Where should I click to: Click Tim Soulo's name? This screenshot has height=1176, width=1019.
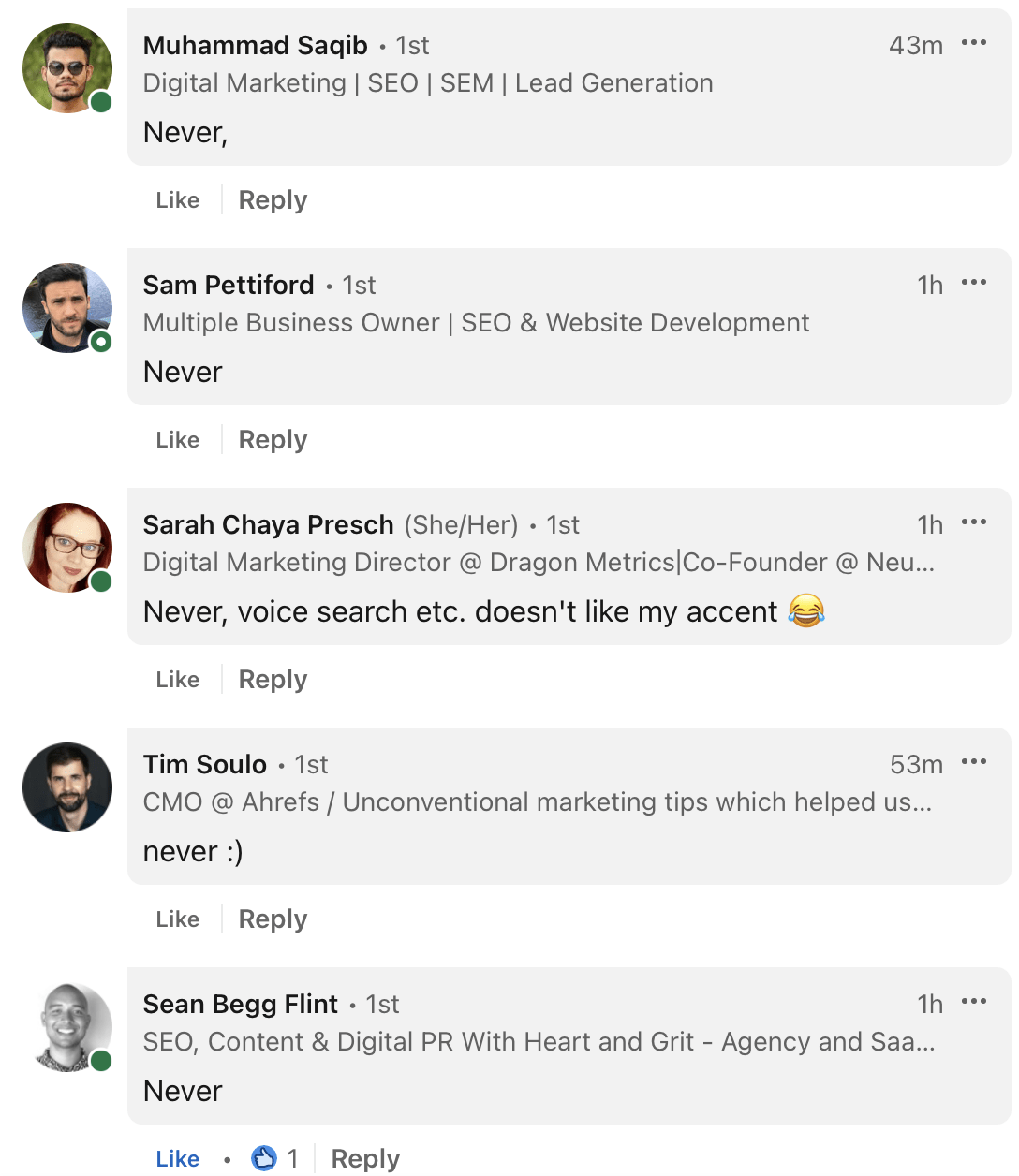point(204,764)
